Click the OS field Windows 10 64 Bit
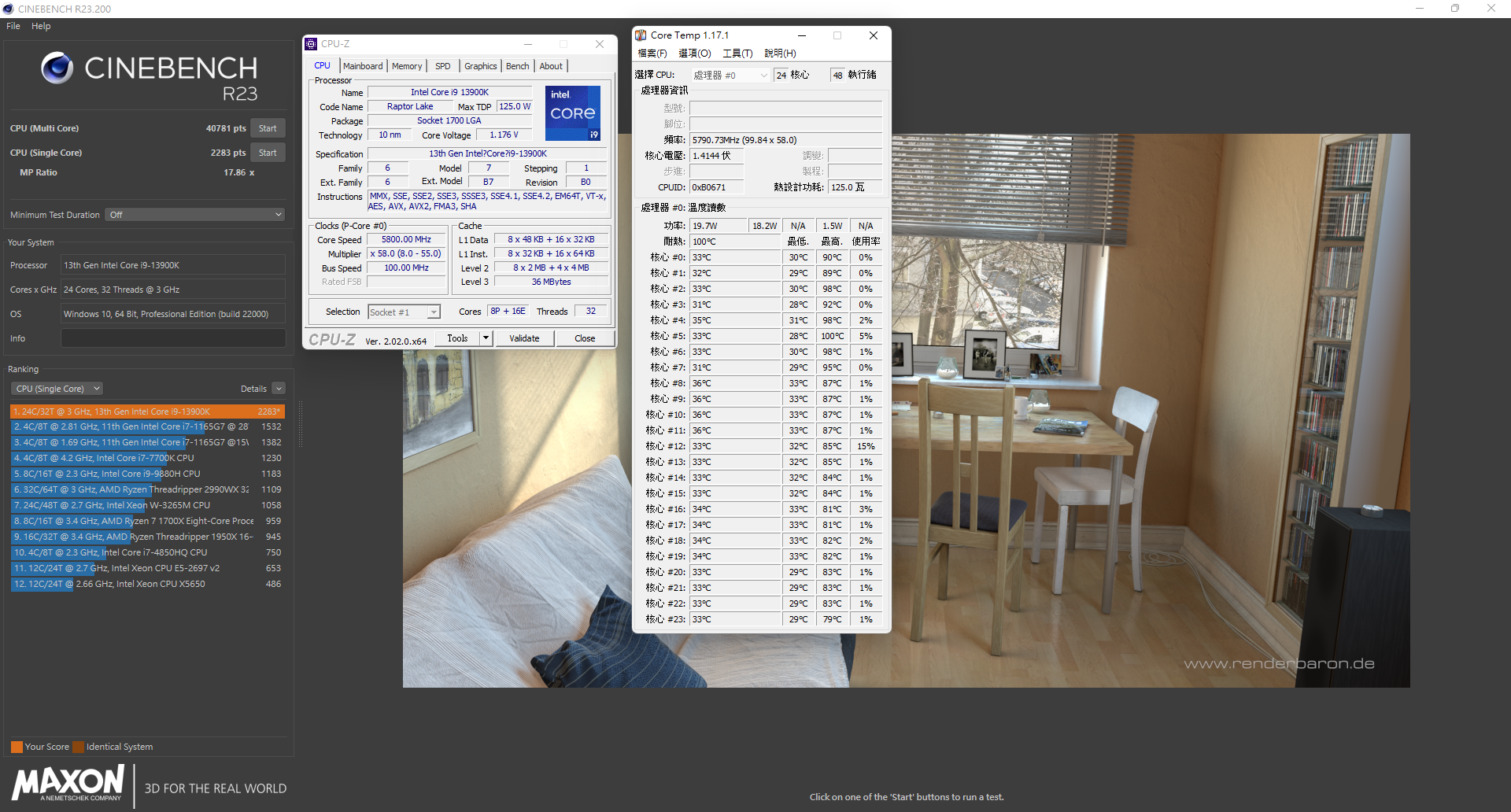The height and width of the screenshot is (812, 1511). tap(173, 314)
